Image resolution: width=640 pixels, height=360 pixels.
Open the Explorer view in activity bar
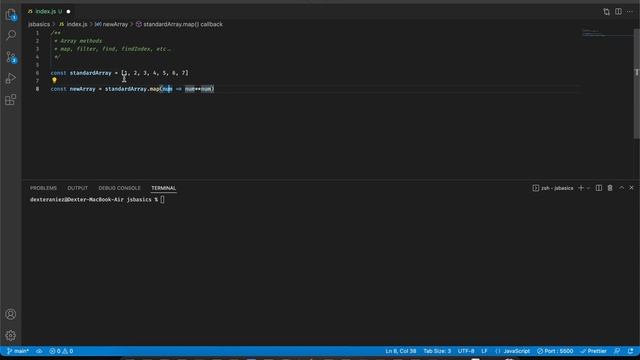pyautogui.click(x=11, y=15)
